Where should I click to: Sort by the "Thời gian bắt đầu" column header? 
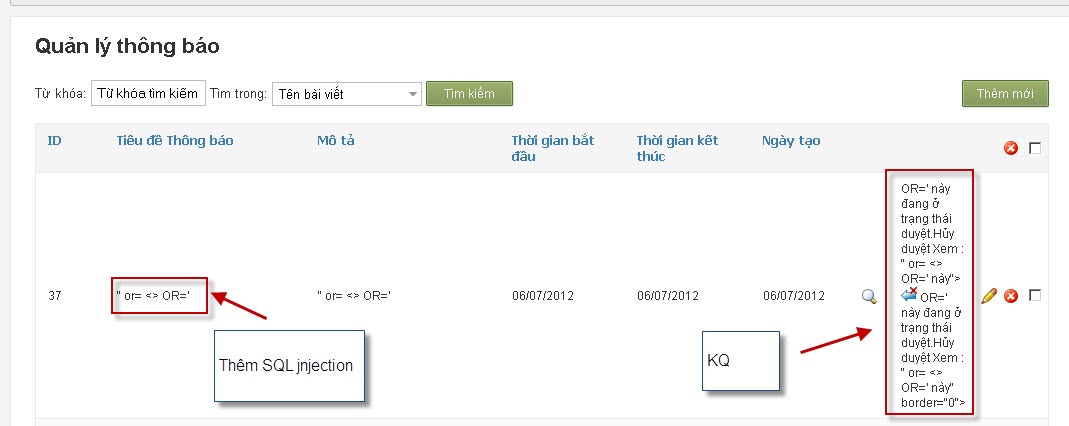[553, 149]
